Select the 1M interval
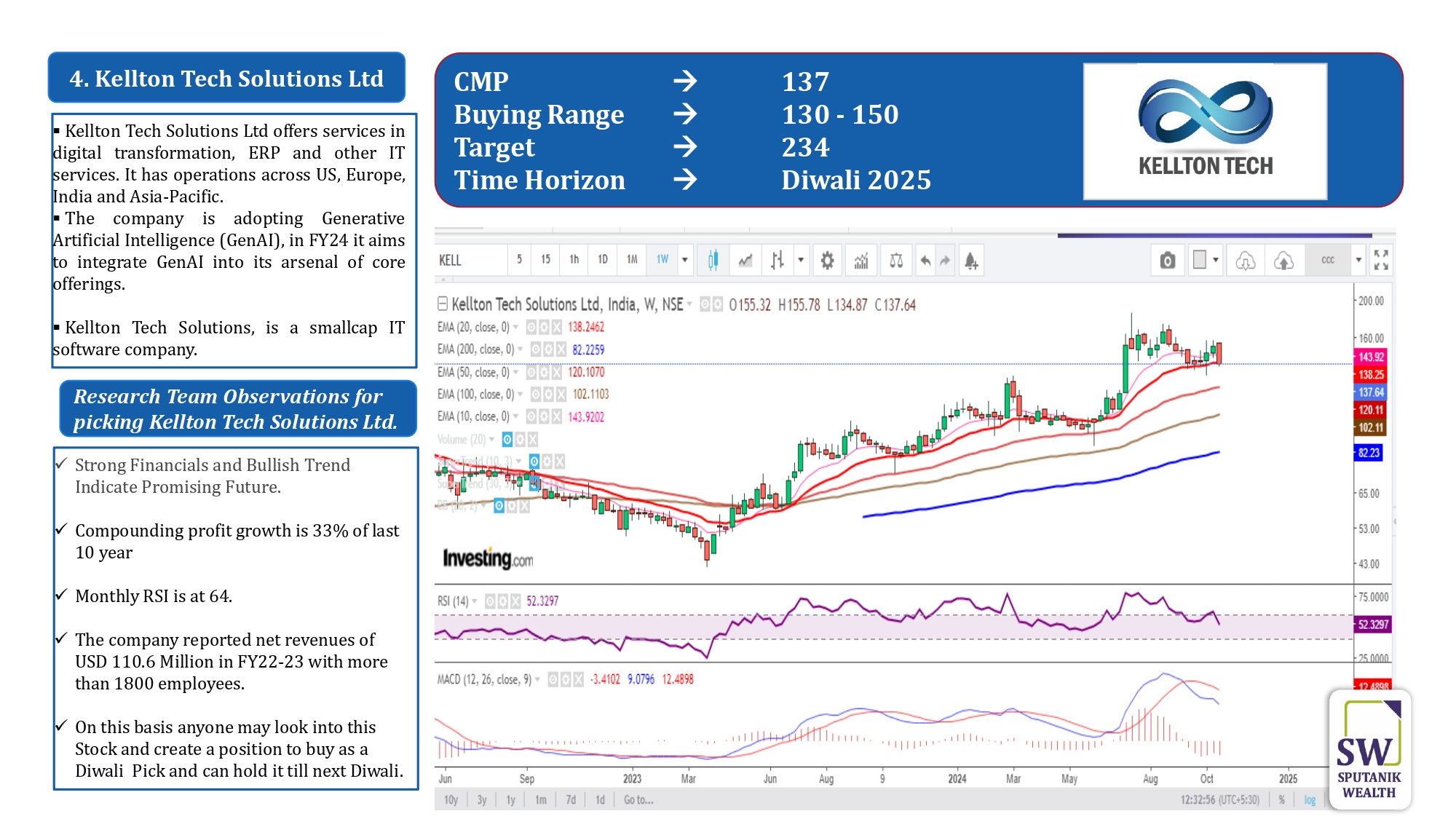The width and height of the screenshot is (1456, 819). pos(632,260)
